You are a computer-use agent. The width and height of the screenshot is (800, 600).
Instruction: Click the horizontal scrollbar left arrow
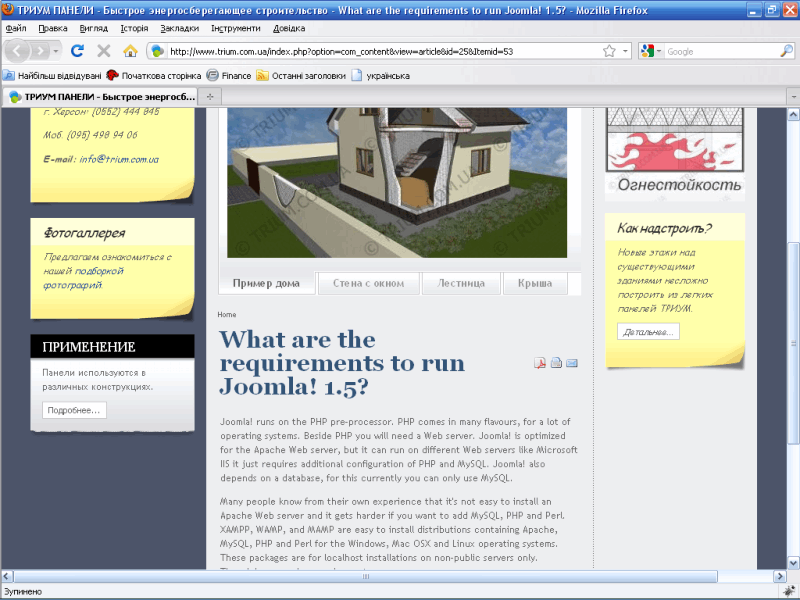tap(7, 576)
